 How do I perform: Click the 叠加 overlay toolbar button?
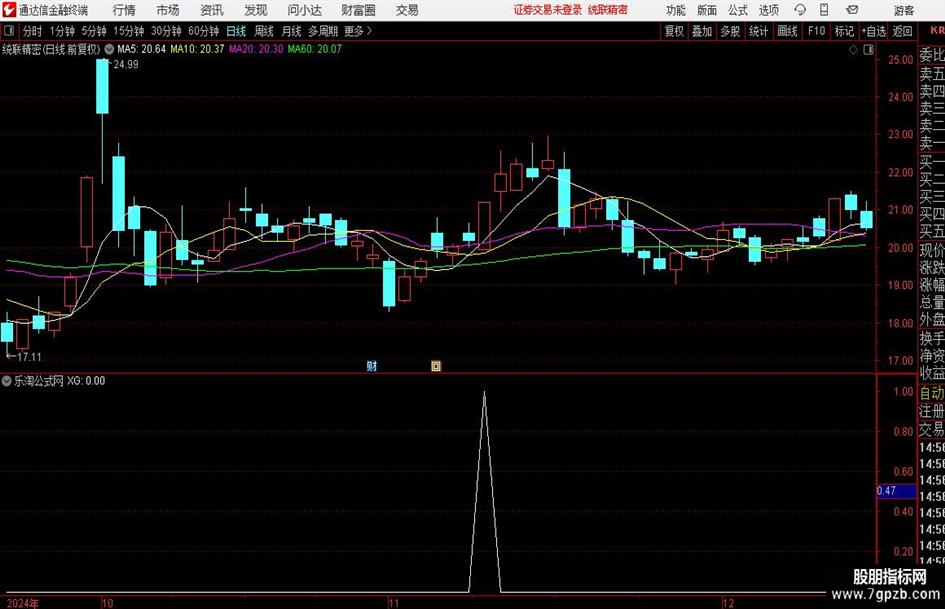[x=702, y=31]
